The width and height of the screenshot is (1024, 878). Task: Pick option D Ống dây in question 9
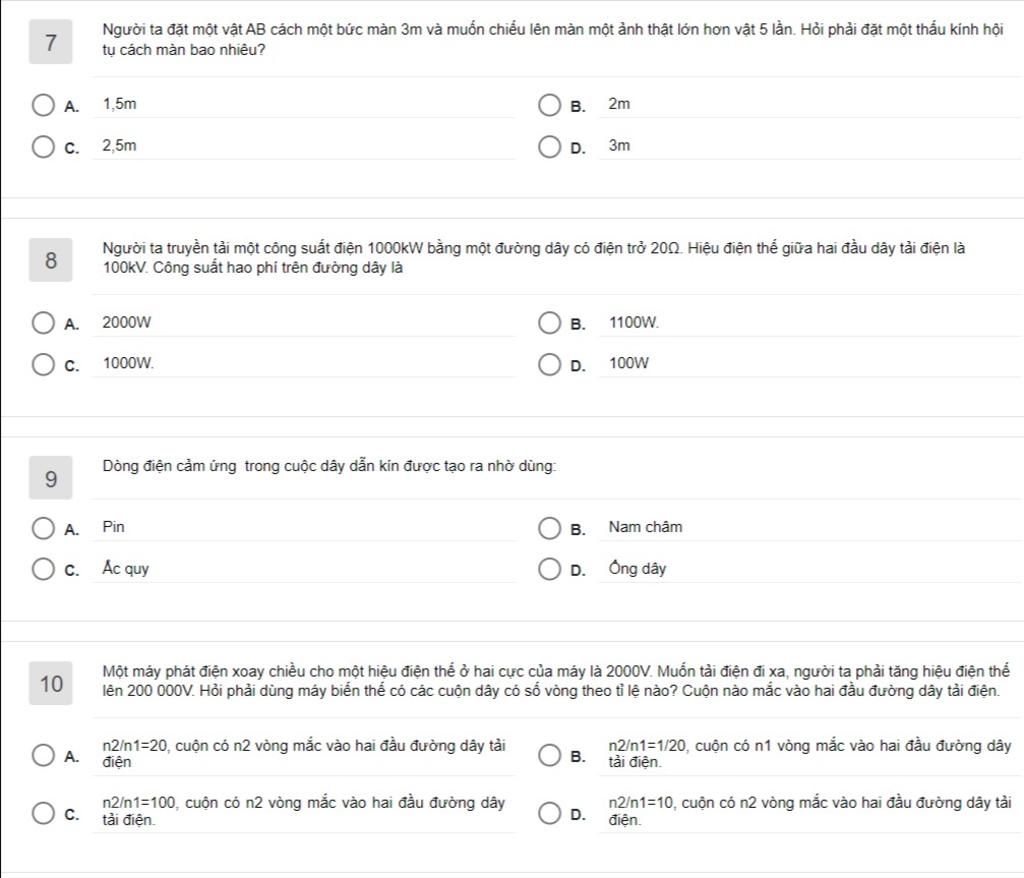(549, 569)
